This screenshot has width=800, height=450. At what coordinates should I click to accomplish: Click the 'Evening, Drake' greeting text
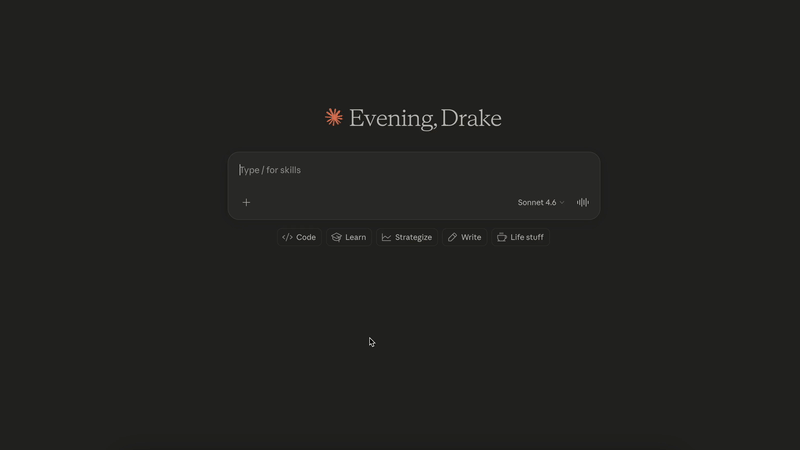tap(424, 118)
